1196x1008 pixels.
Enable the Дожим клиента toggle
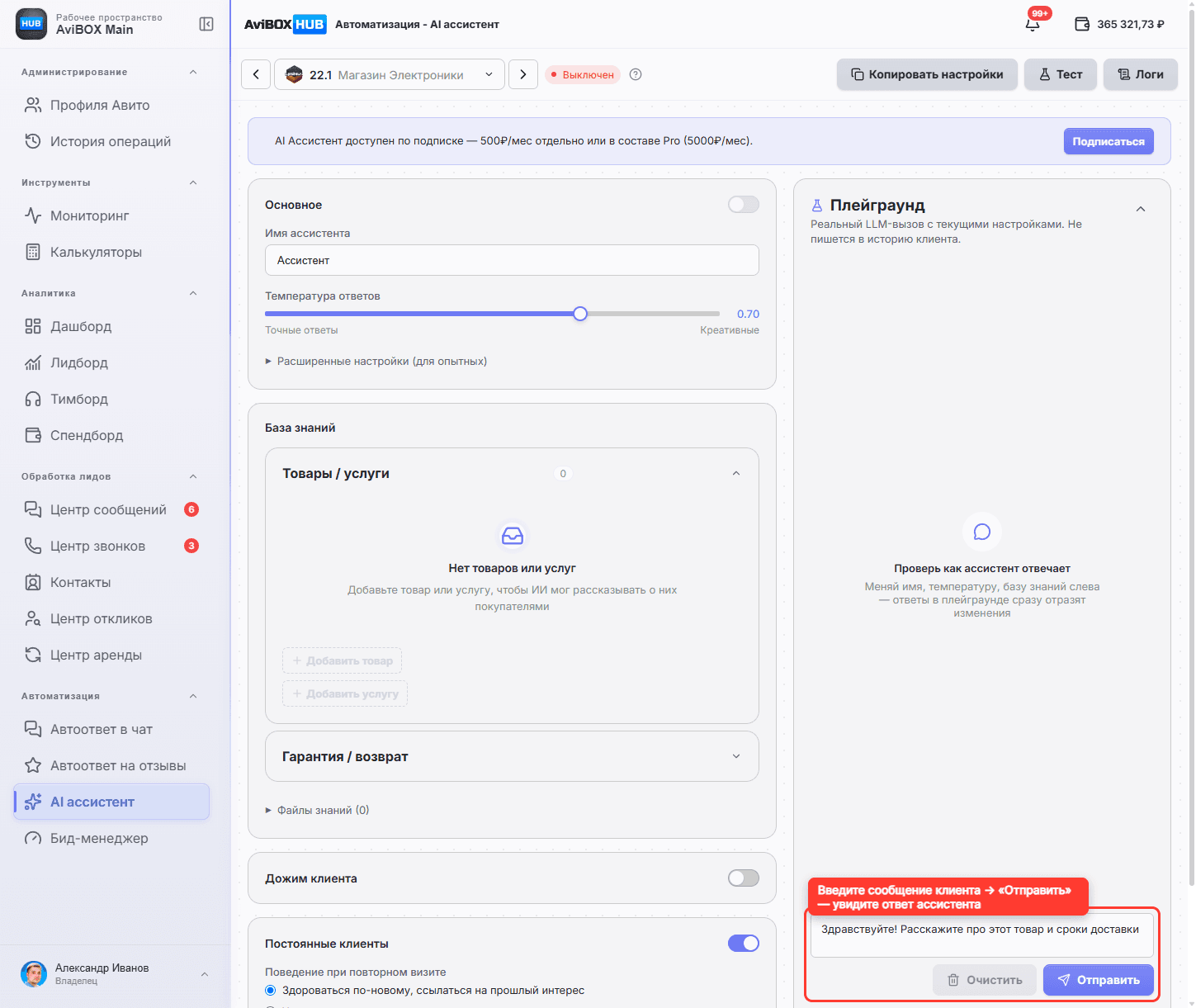(744, 878)
